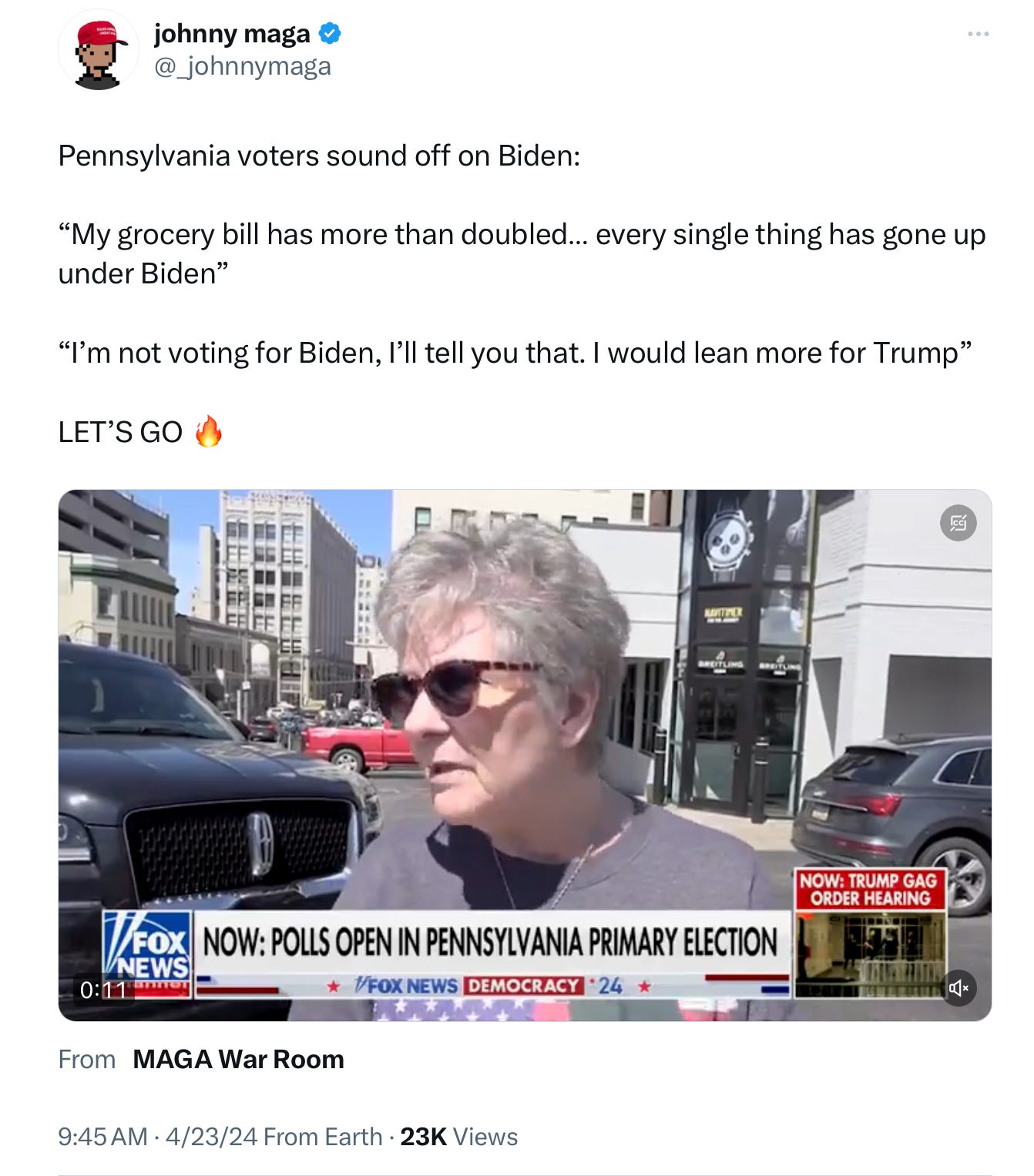Click the Fox News logo in video

(147, 953)
